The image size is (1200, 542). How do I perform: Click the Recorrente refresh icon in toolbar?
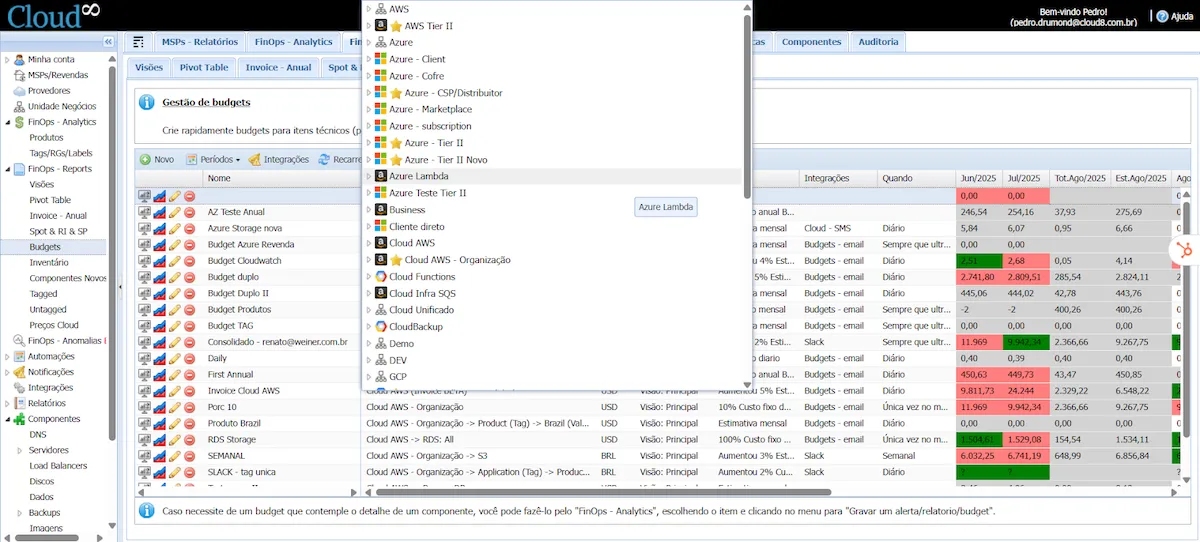coord(324,160)
